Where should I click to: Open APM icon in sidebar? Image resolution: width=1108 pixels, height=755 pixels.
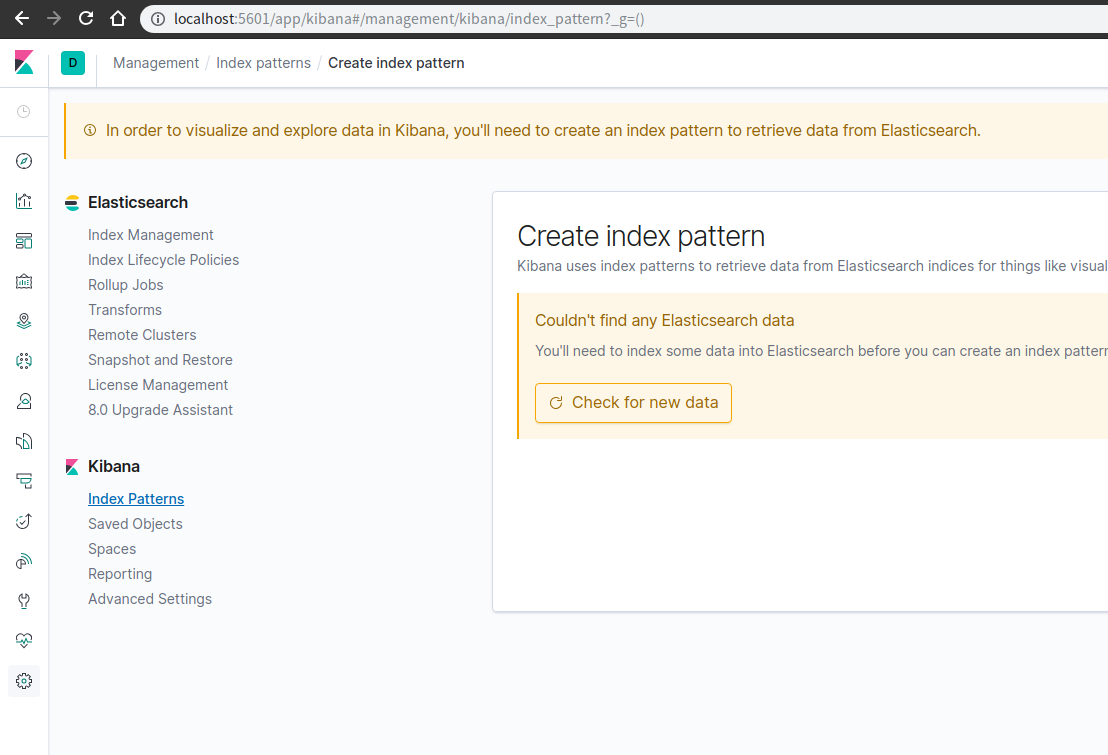[x=24, y=481]
